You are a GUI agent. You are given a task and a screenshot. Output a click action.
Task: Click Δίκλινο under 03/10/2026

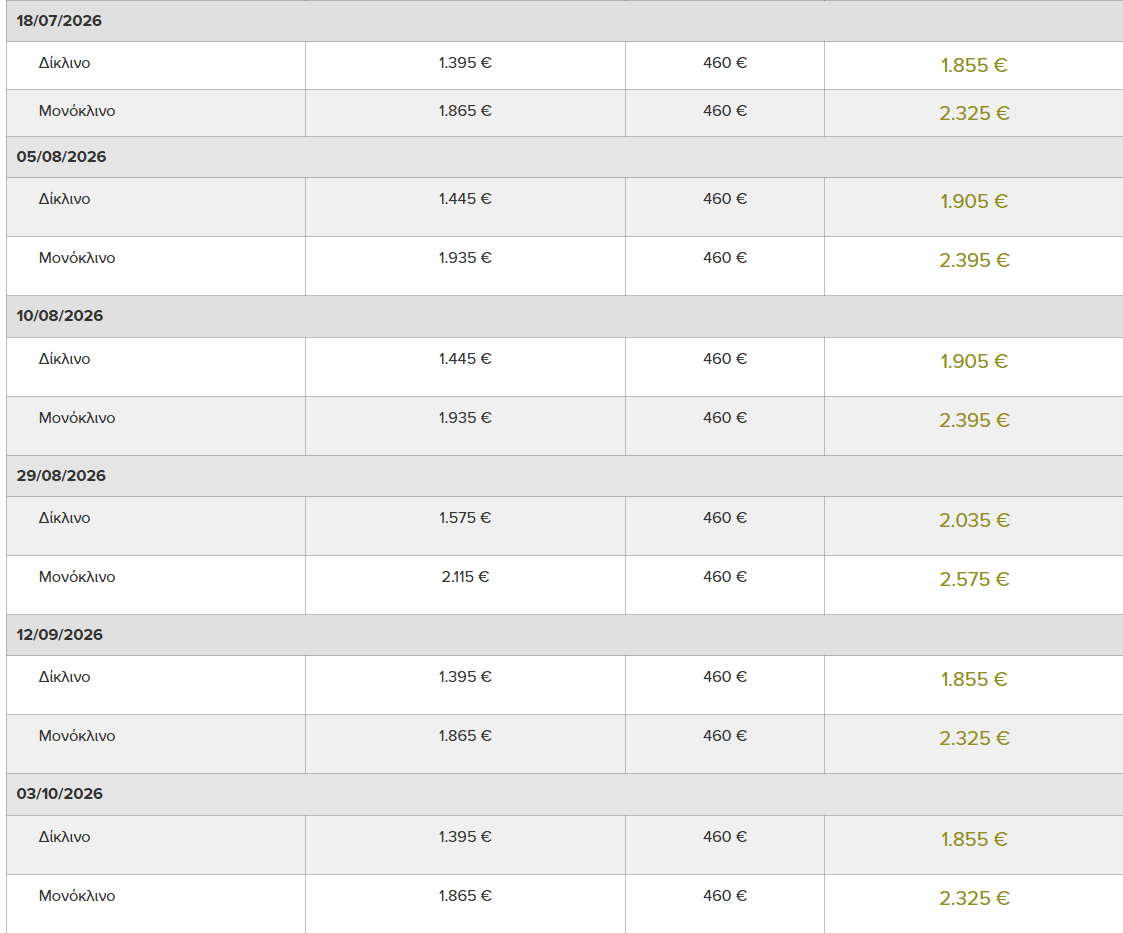[x=64, y=837]
